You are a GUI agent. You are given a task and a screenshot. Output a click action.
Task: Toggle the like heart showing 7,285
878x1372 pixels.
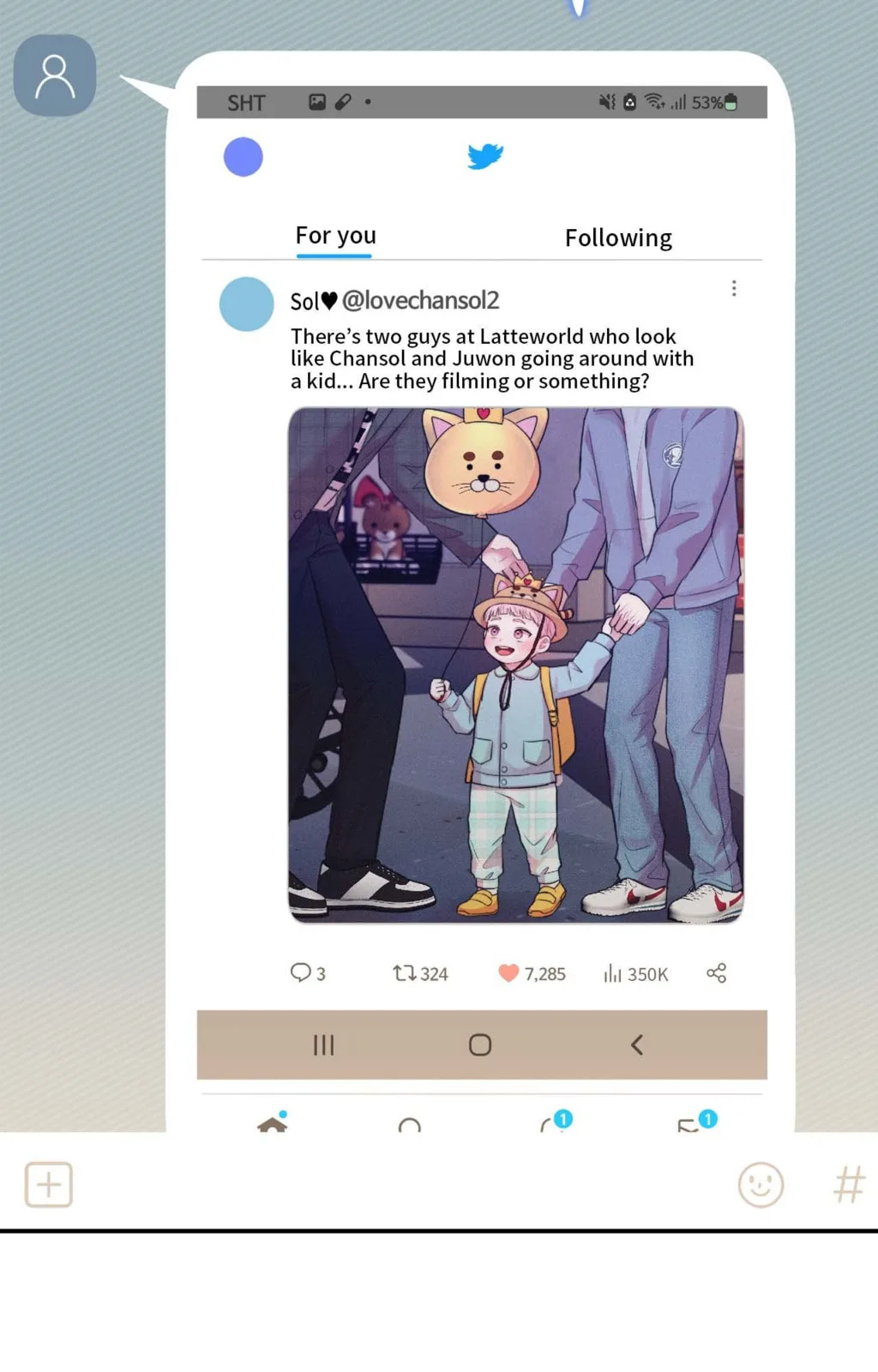pos(508,973)
